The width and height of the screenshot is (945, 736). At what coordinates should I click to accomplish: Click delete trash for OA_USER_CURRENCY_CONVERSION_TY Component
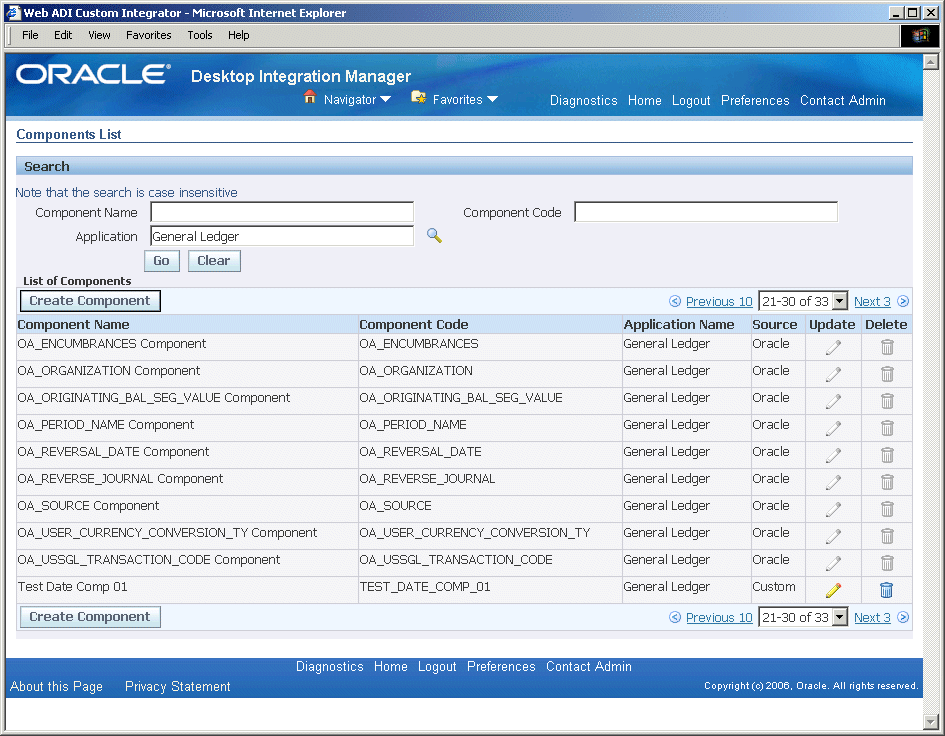(887, 536)
